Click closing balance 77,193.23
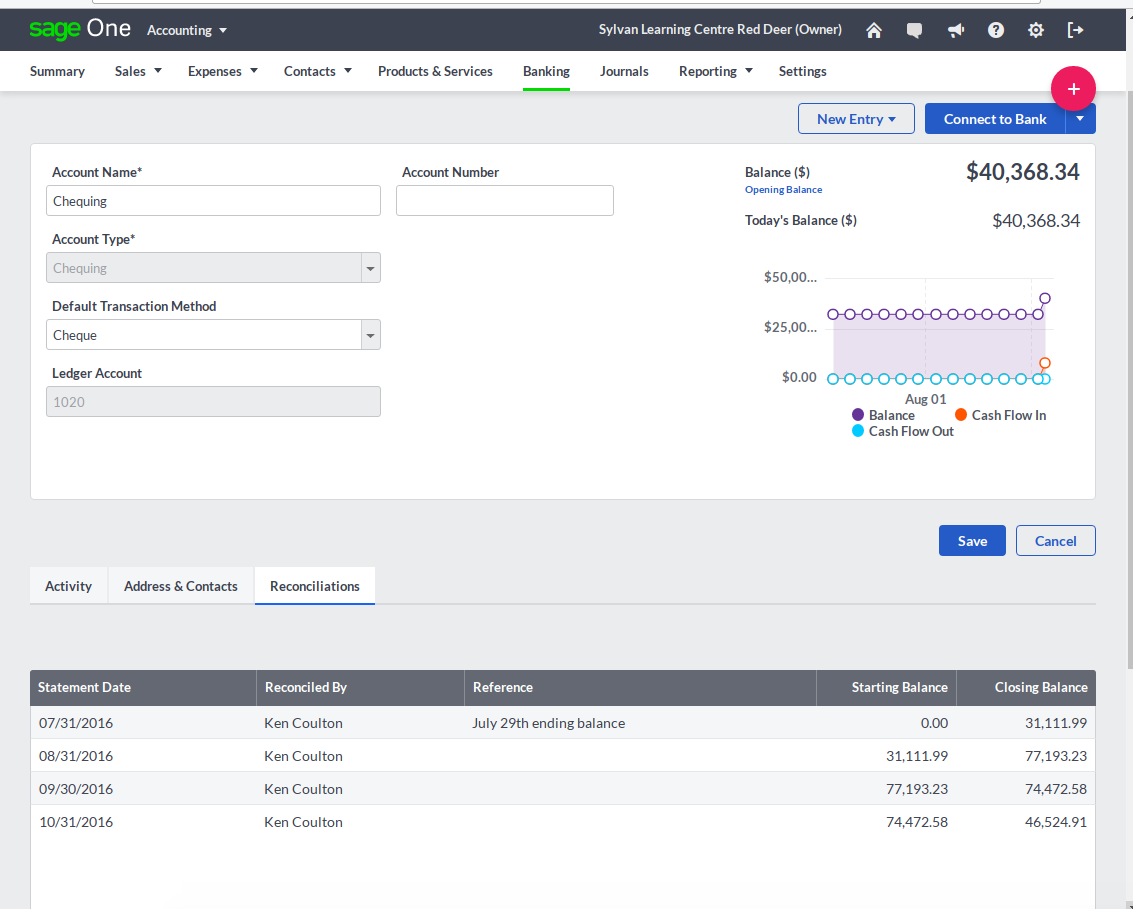This screenshot has width=1133, height=909. coord(1056,757)
